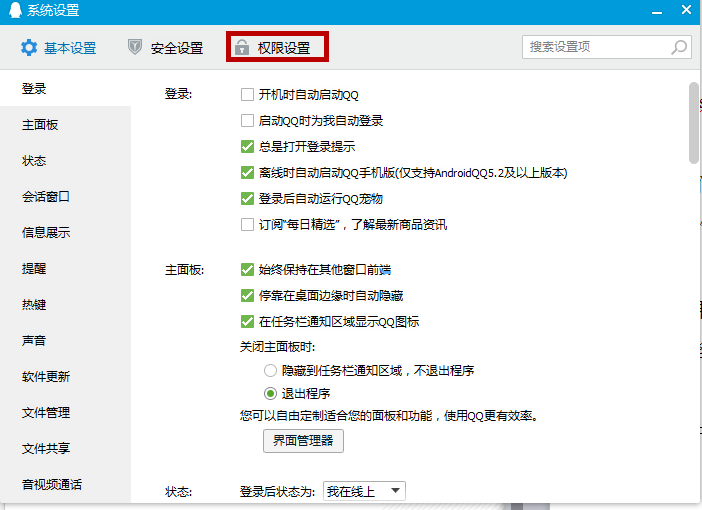Image resolution: width=702 pixels, height=510 pixels.
Task: Select the 退出程序 radio option
Action: pyautogui.click(x=270, y=394)
